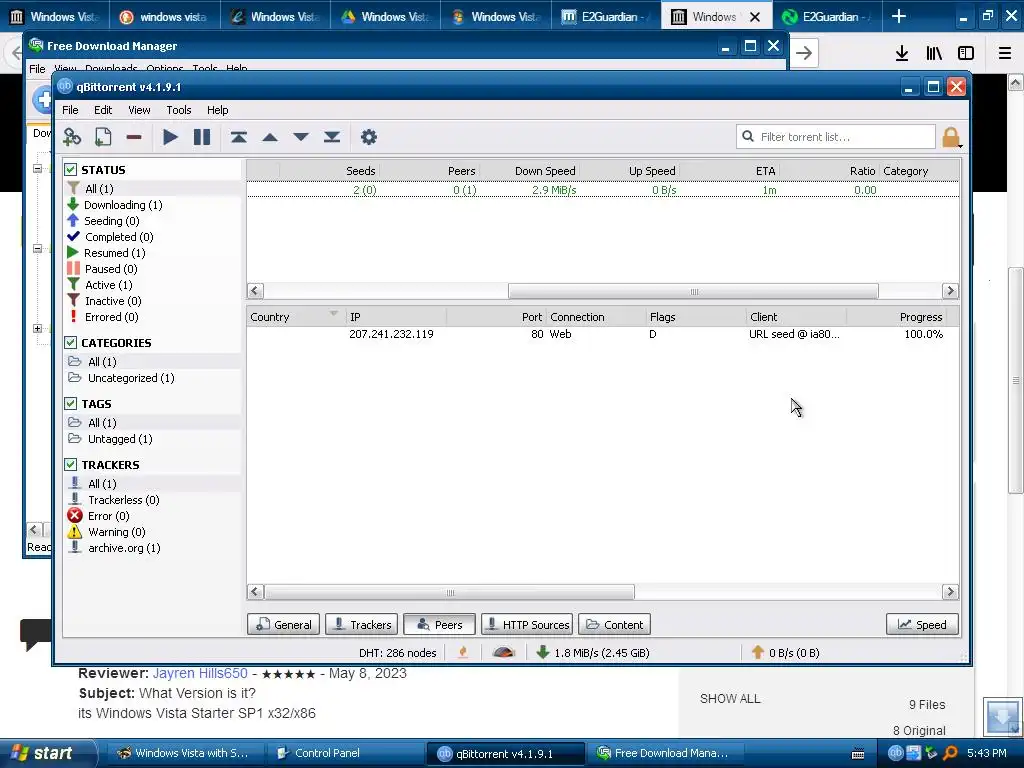Click the orange lock UI icon
Viewport: 1024px width, 768px height.
[x=951, y=137]
